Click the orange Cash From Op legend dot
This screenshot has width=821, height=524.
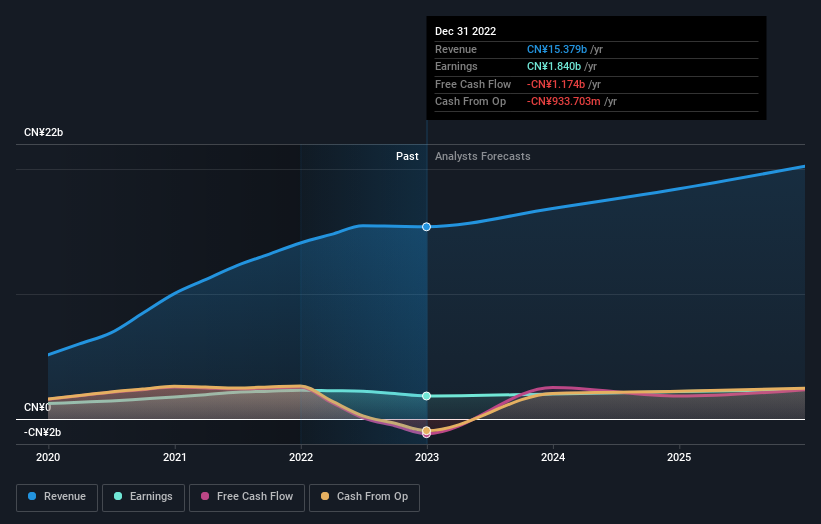click(x=325, y=496)
